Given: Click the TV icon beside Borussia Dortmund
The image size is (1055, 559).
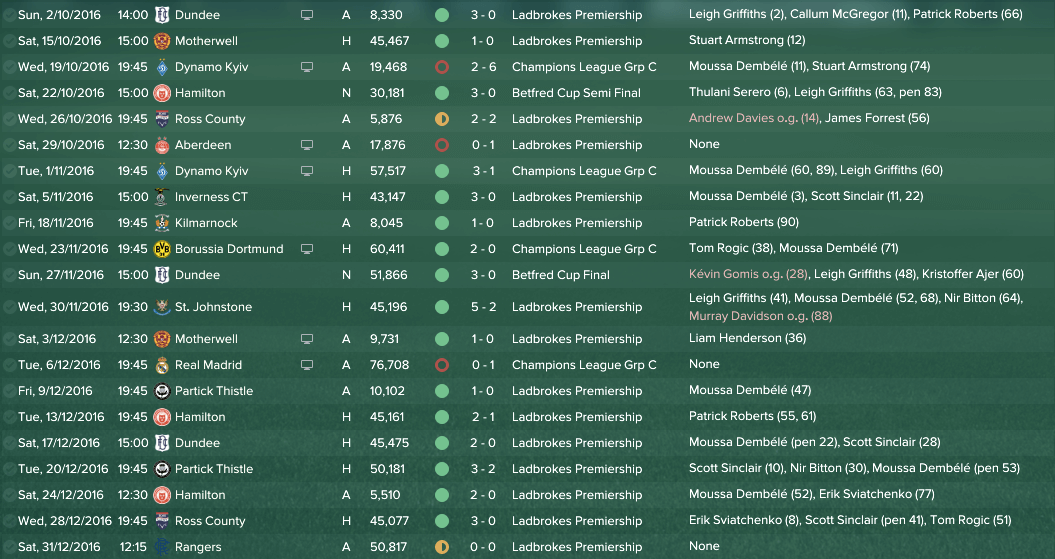Looking at the screenshot, I should click(307, 249).
